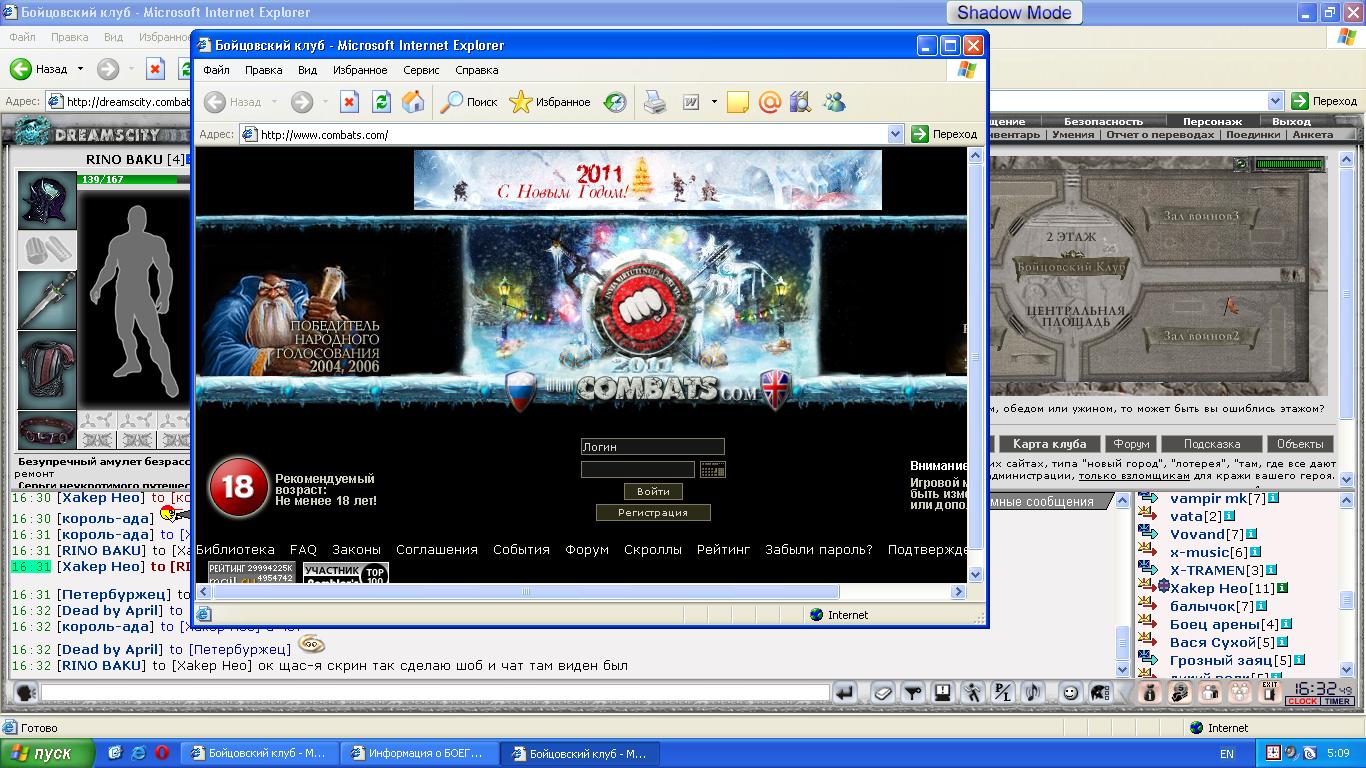
Task: Click the on-screen keyboard icon beside password field
Action: click(x=713, y=469)
